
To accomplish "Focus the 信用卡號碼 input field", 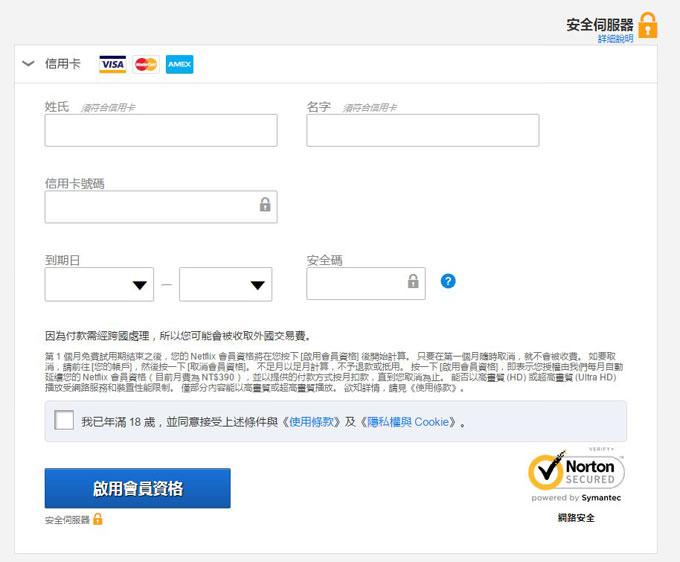I will coord(150,207).
